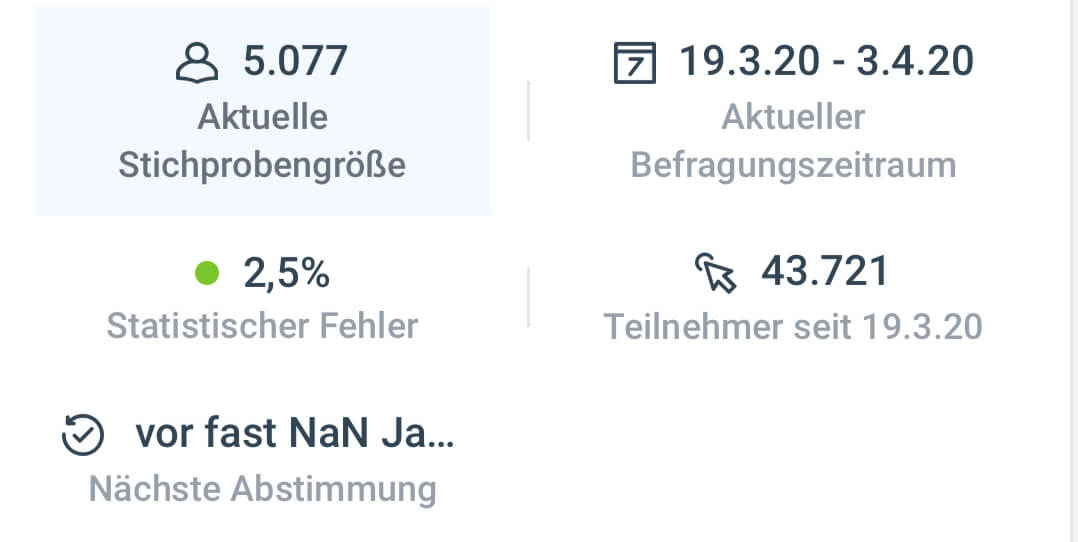The height and width of the screenshot is (542, 1078).
Task: Open the Statistischer Fehler label
Action: 262,325
